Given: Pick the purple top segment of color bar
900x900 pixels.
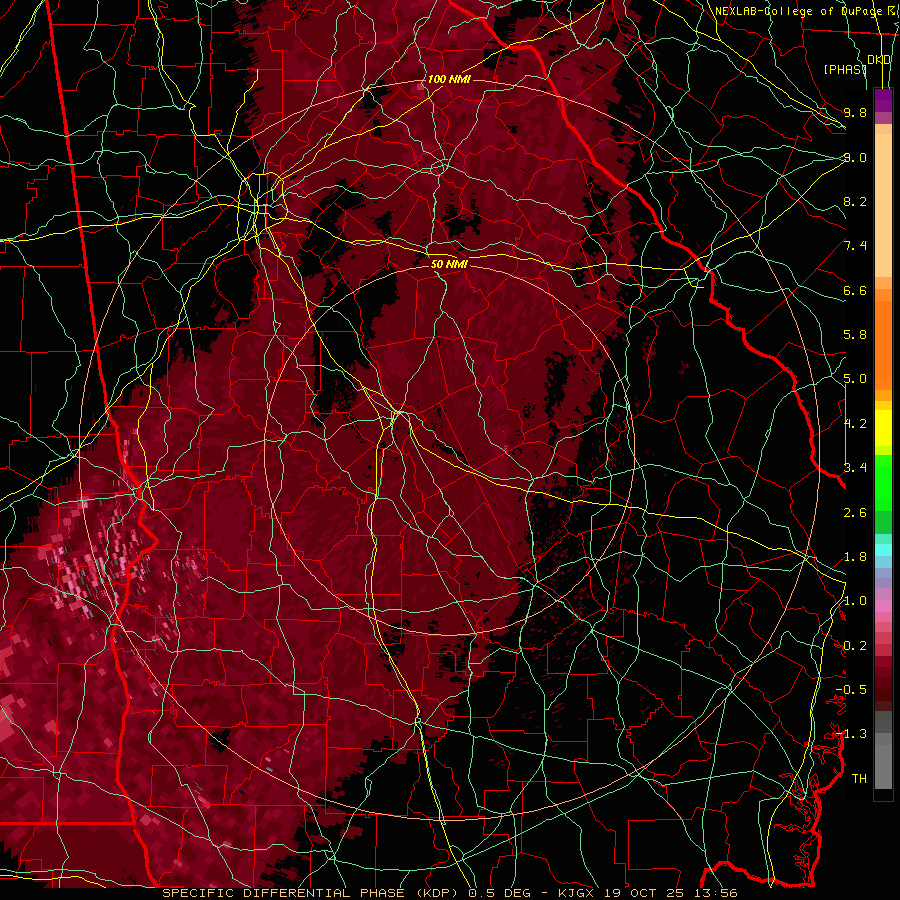Looking at the screenshot, I should point(883,100).
